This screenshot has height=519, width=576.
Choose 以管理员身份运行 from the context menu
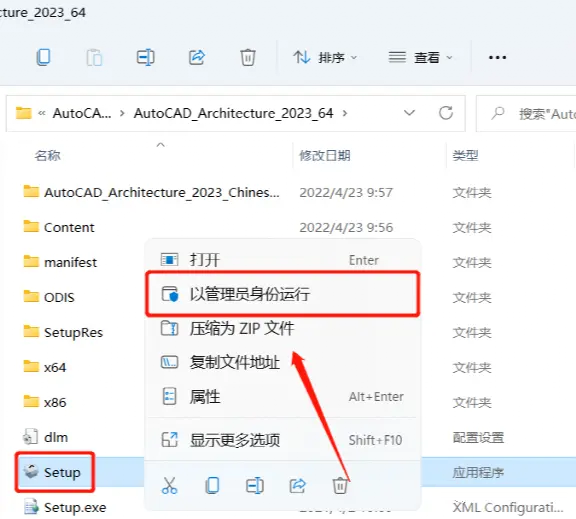coord(282,294)
